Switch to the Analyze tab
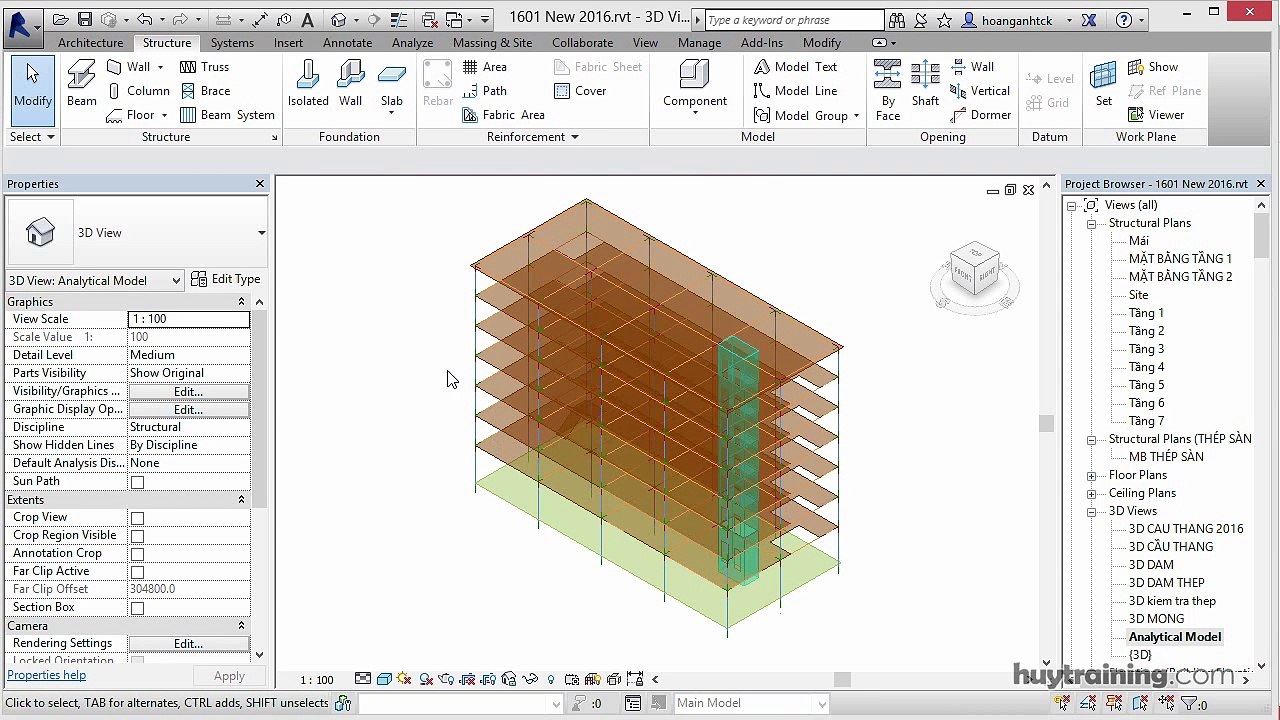This screenshot has height=720, width=1280. pyautogui.click(x=412, y=43)
